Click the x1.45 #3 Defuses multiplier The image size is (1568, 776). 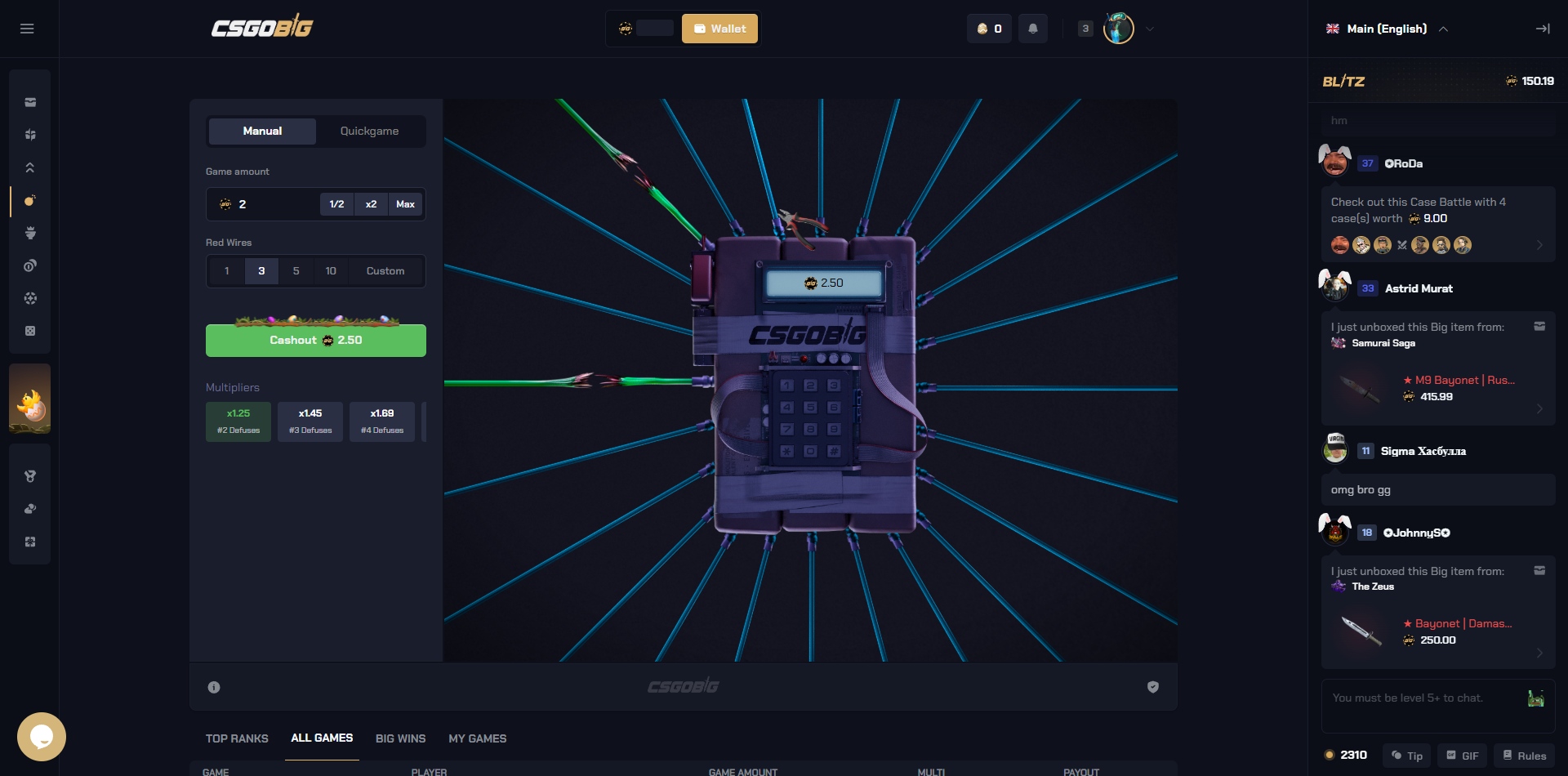310,421
